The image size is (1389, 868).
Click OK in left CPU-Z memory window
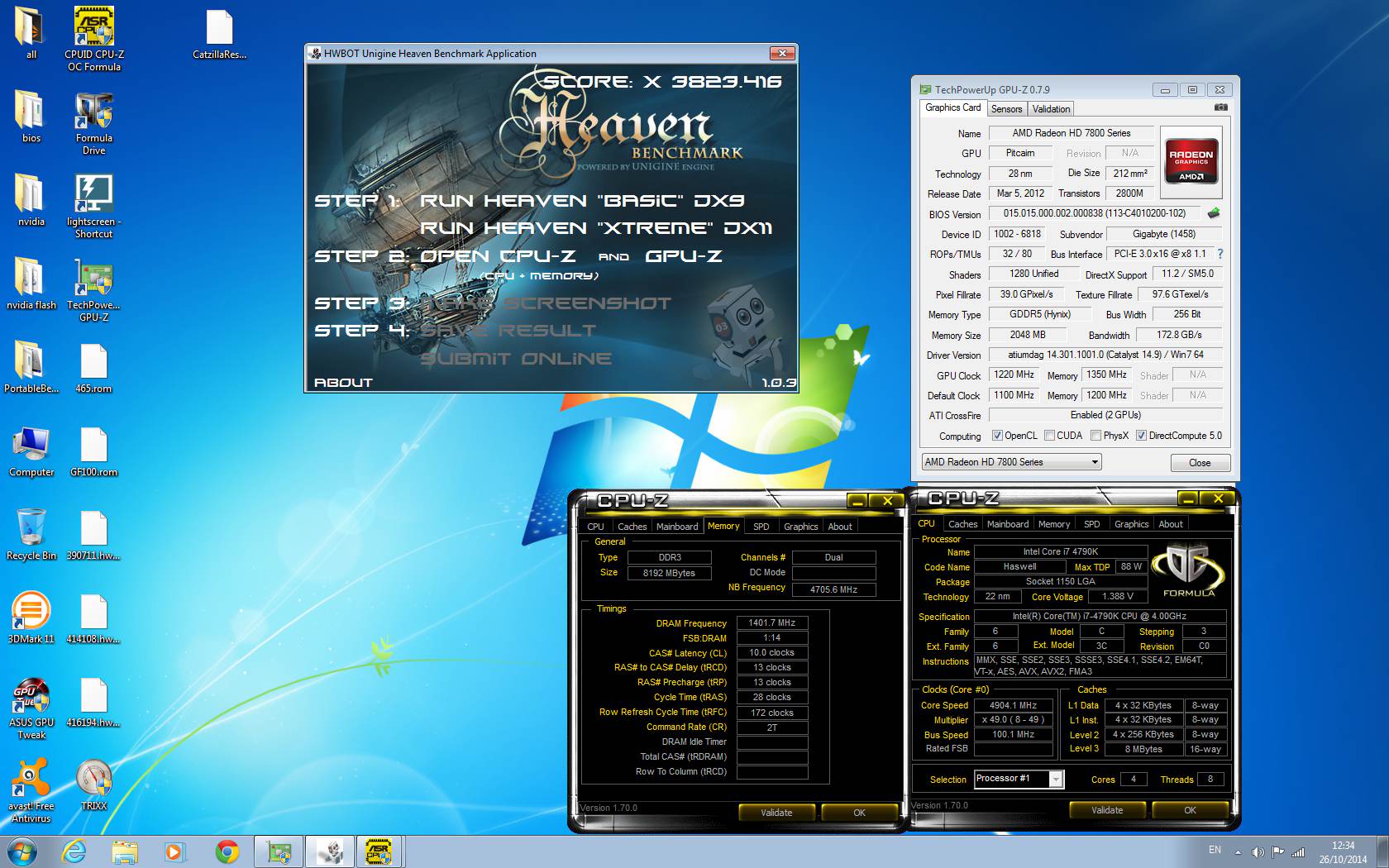859,813
